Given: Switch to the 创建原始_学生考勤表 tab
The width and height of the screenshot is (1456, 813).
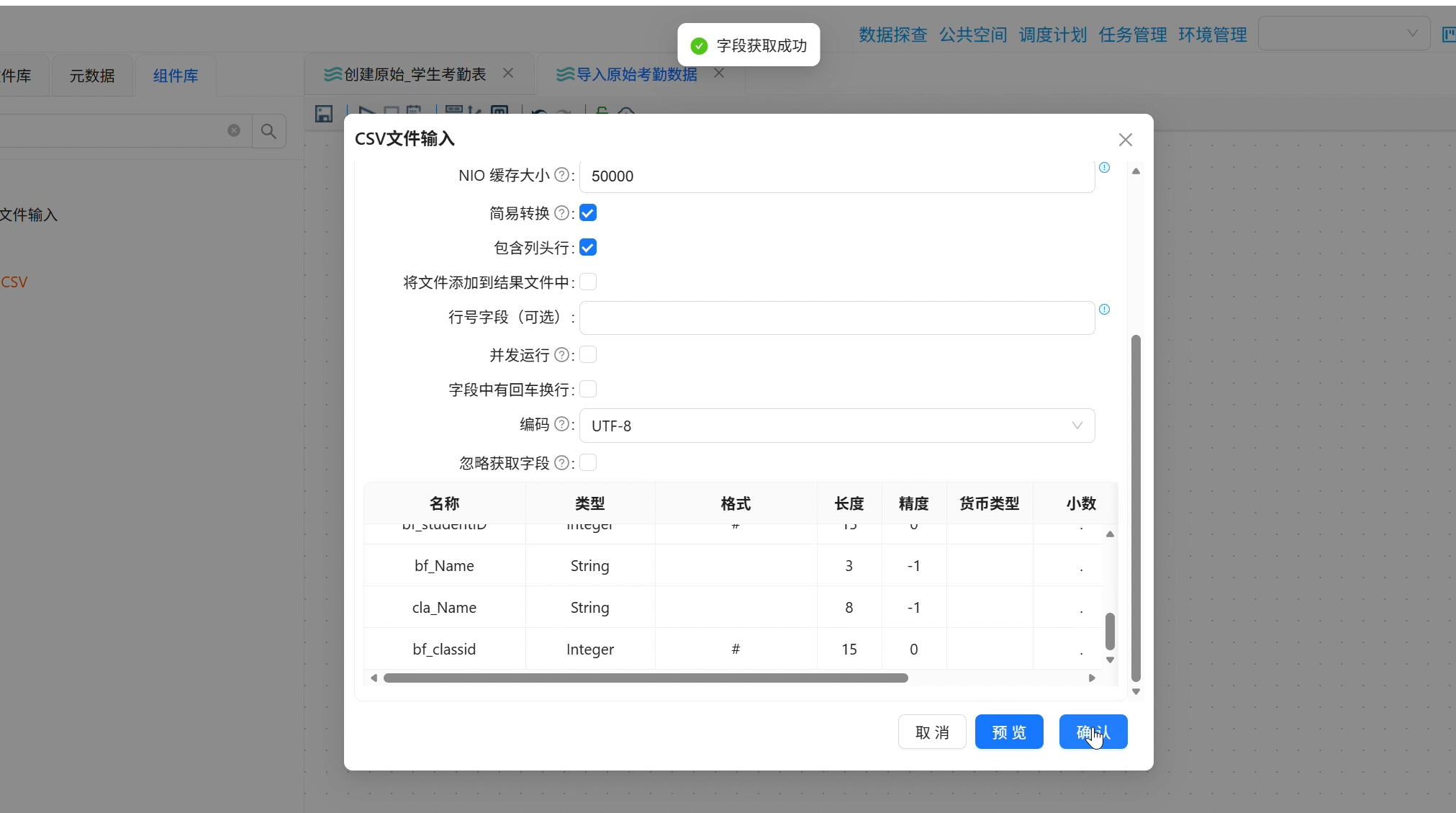Looking at the screenshot, I should point(415,74).
